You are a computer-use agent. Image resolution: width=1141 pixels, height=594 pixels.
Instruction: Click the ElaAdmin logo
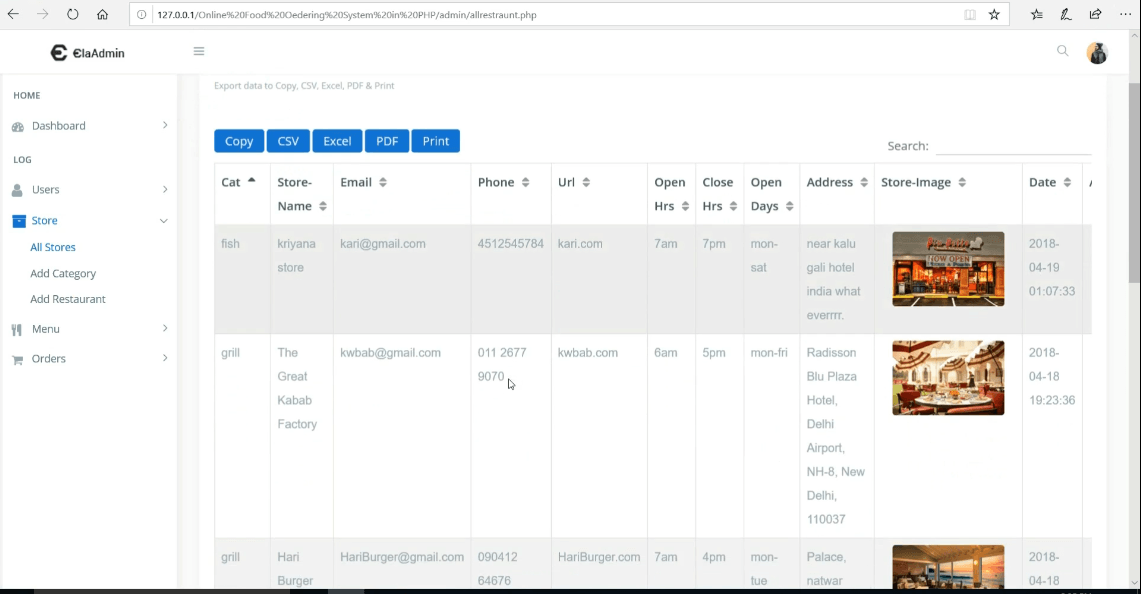pos(88,53)
